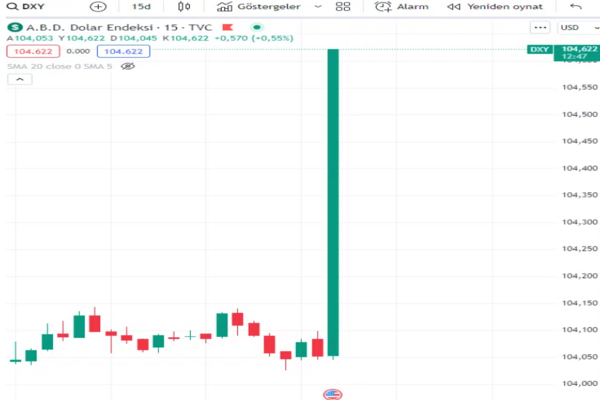600x400 pixels.
Task: Expand the USD currency dropdown
Action: (573, 27)
